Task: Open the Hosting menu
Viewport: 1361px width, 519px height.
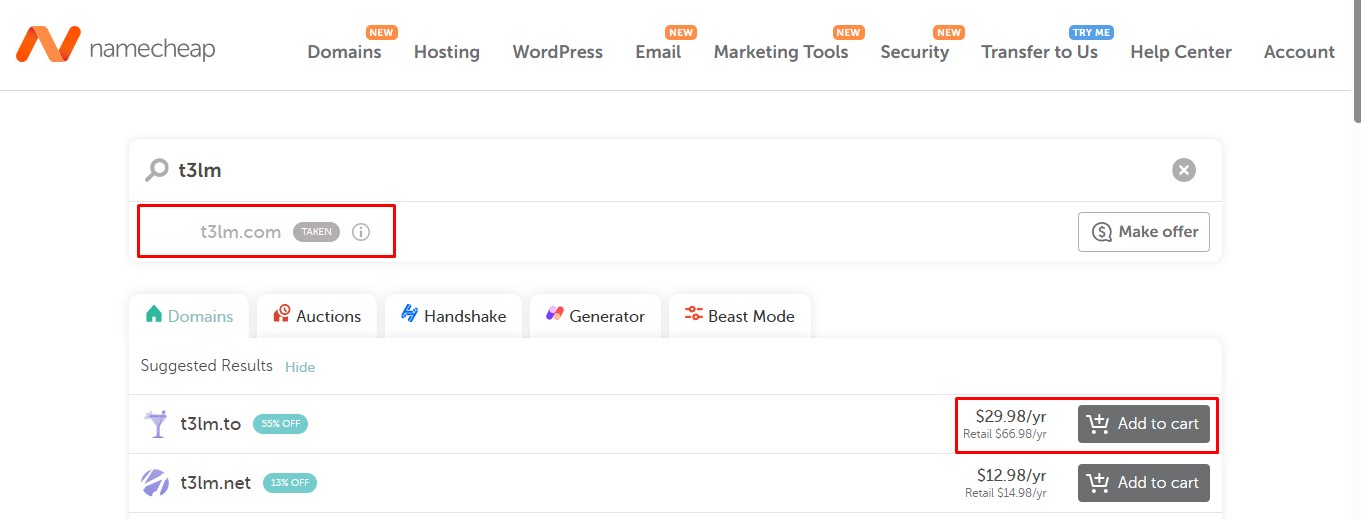Action: (446, 52)
